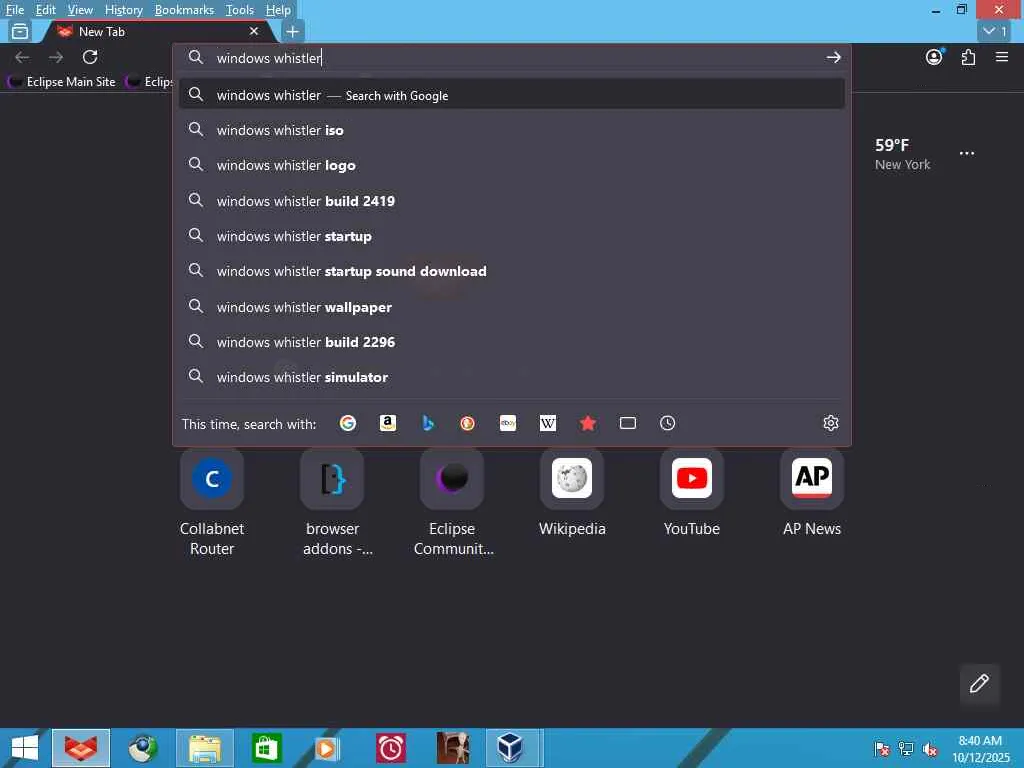Open the New York weather widget
This screenshot has height=768, width=1024.
pyautogui.click(x=903, y=154)
